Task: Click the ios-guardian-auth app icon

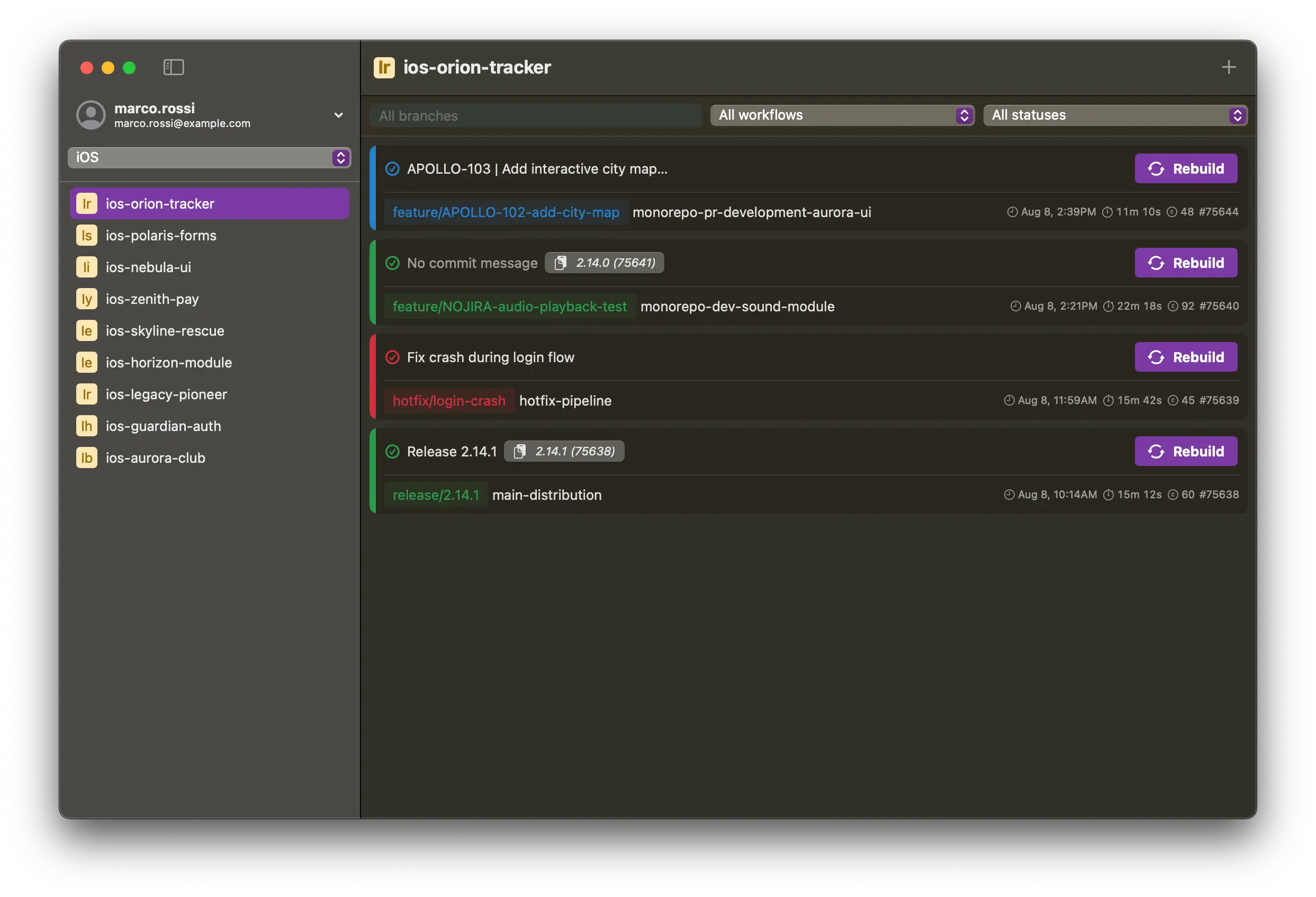Action: coord(87,426)
